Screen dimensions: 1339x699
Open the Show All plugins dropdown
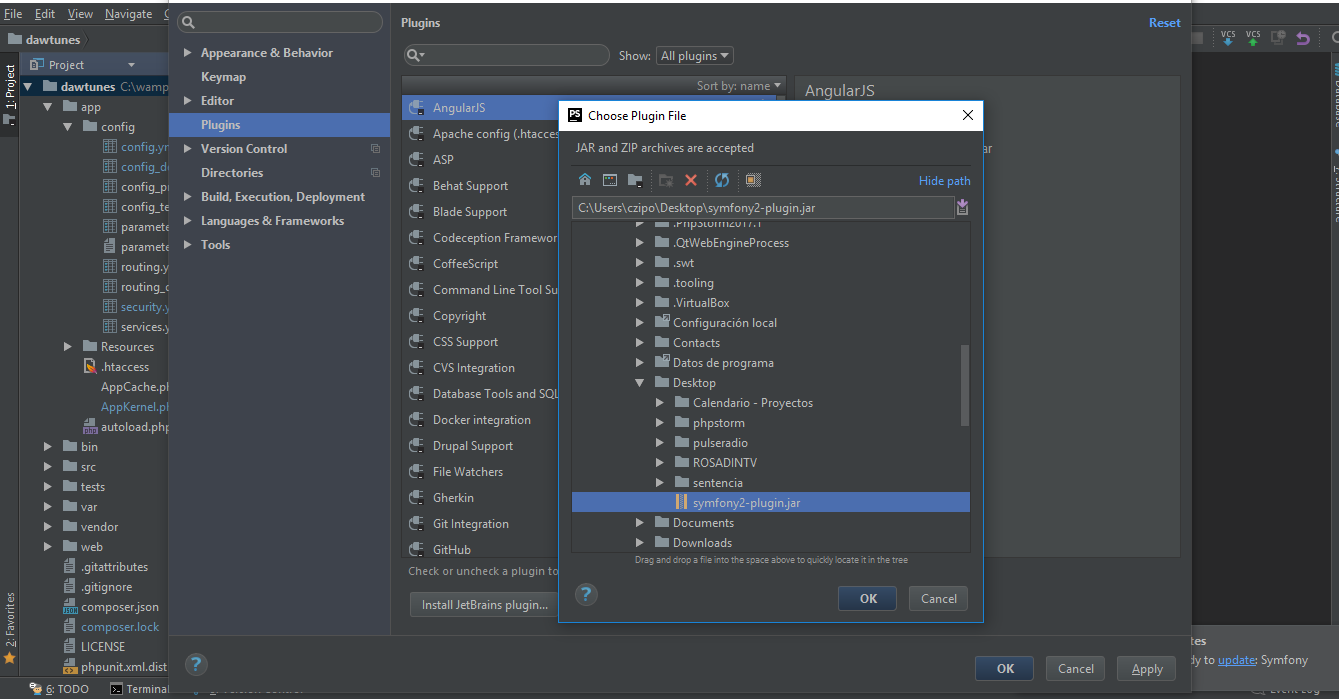(694, 56)
